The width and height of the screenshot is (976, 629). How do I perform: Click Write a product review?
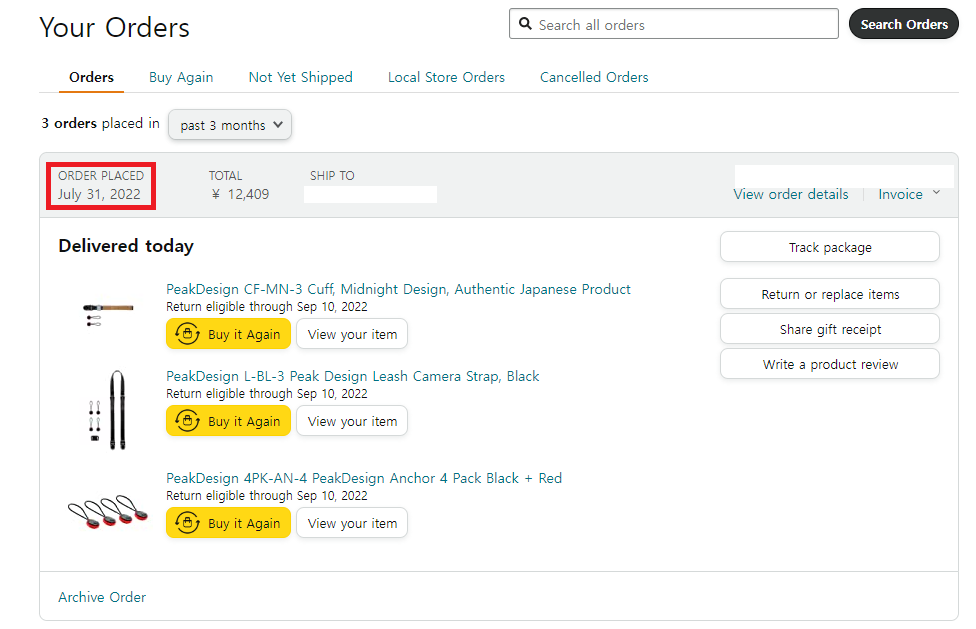point(830,363)
